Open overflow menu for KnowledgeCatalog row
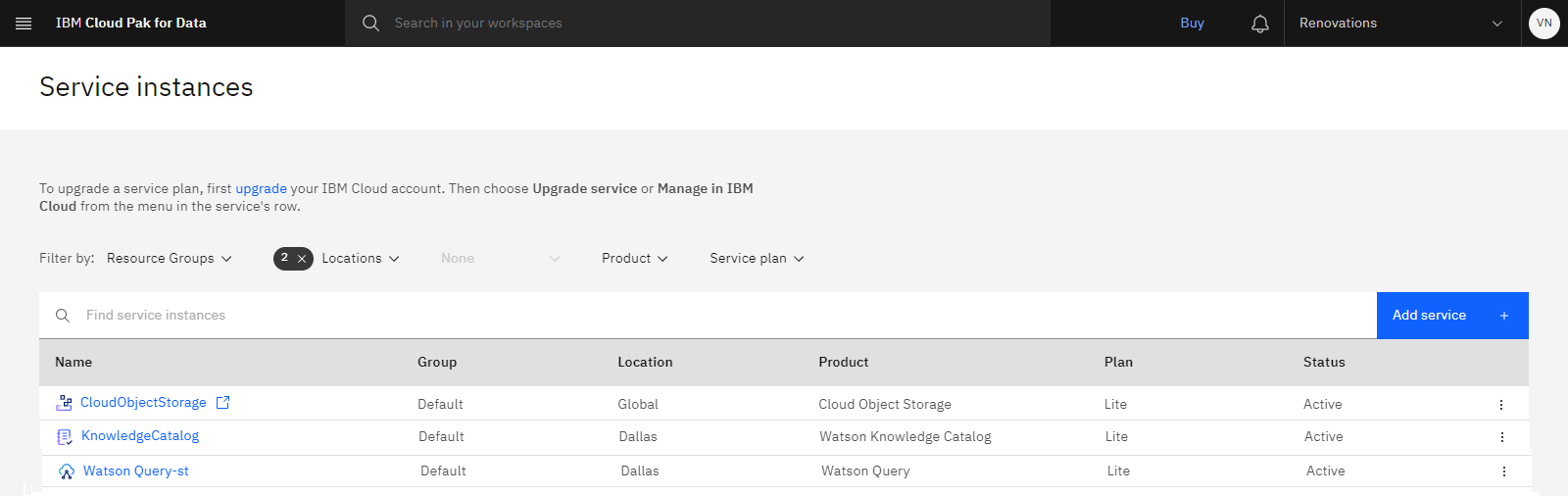Screen dimensions: 1568x496 pyautogui.click(x=1502, y=437)
